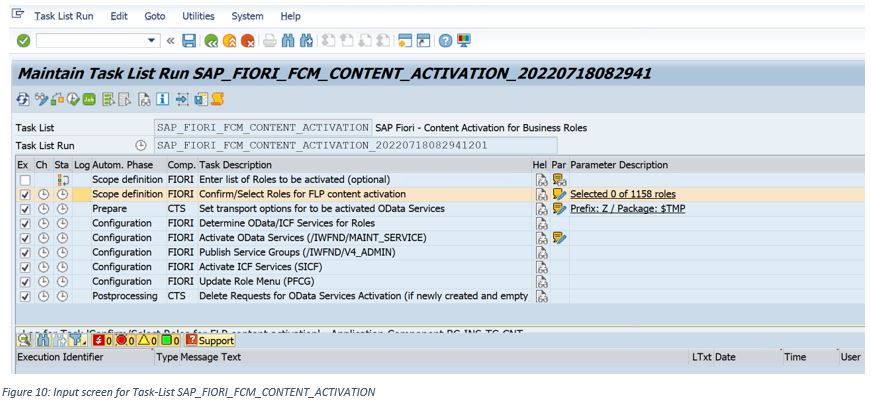This screenshot has width=871, height=406.
Task: Collapse command field with double-chevron
Action: click(171, 41)
